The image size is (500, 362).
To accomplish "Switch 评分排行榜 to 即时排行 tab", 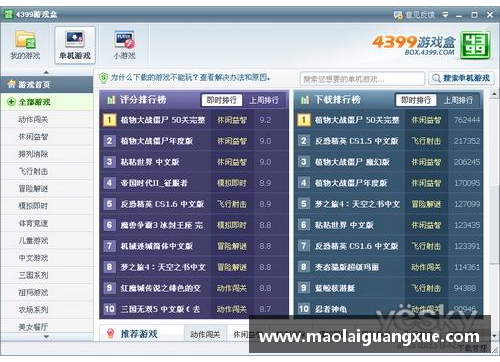I will (222, 100).
